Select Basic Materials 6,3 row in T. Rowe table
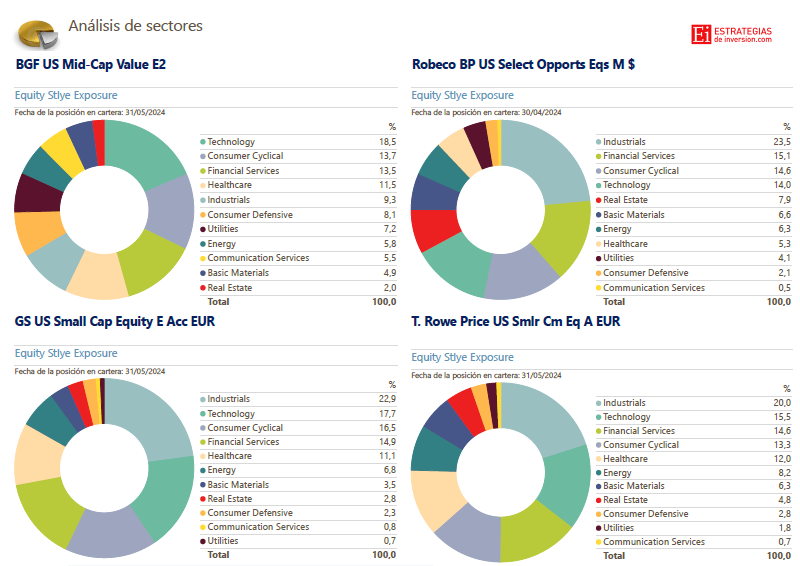 click(694, 486)
